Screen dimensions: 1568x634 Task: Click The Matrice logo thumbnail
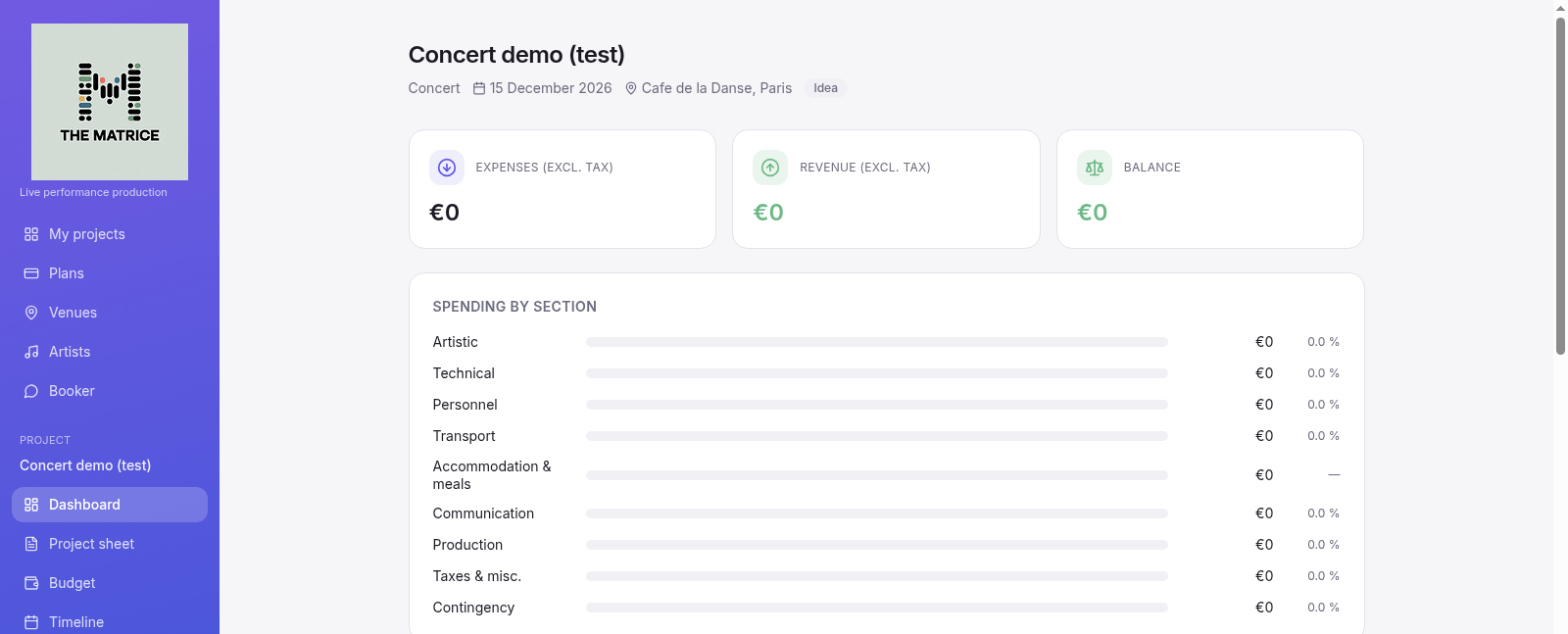click(x=110, y=102)
